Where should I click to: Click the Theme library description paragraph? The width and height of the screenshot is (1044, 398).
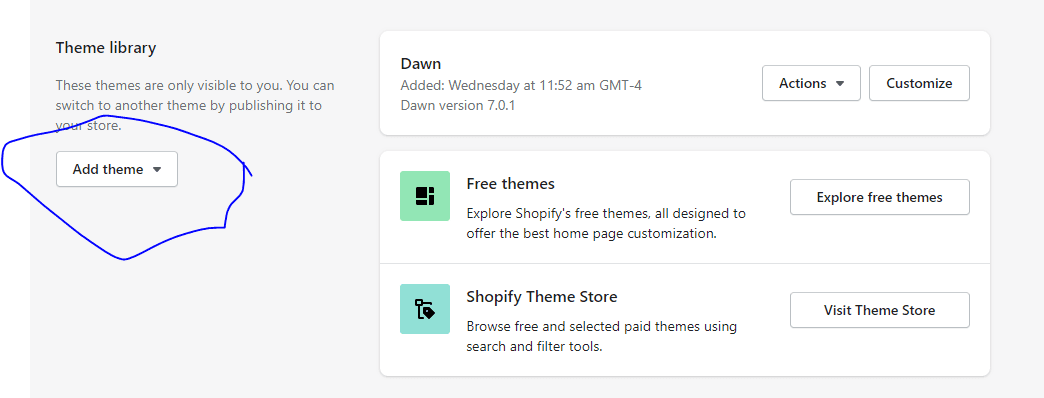pos(195,105)
